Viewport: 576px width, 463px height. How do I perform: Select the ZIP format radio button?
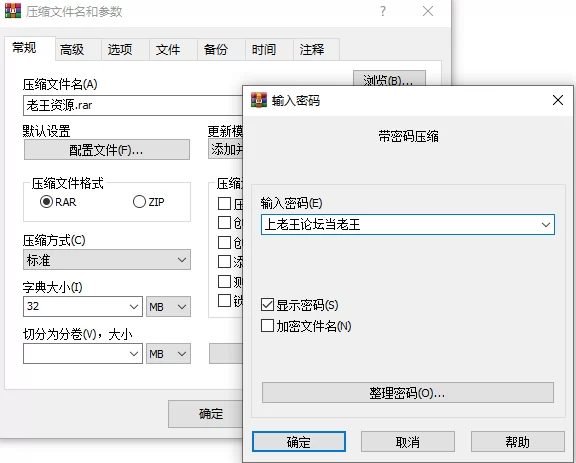139,202
